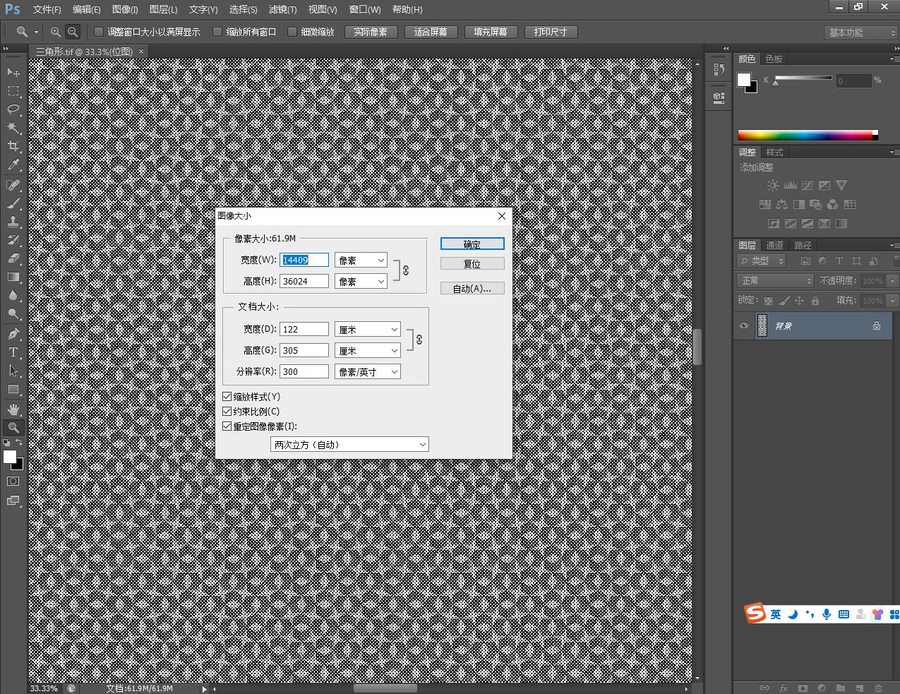Switch to the Swatches tab
This screenshot has width=900, height=694.
pos(774,59)
